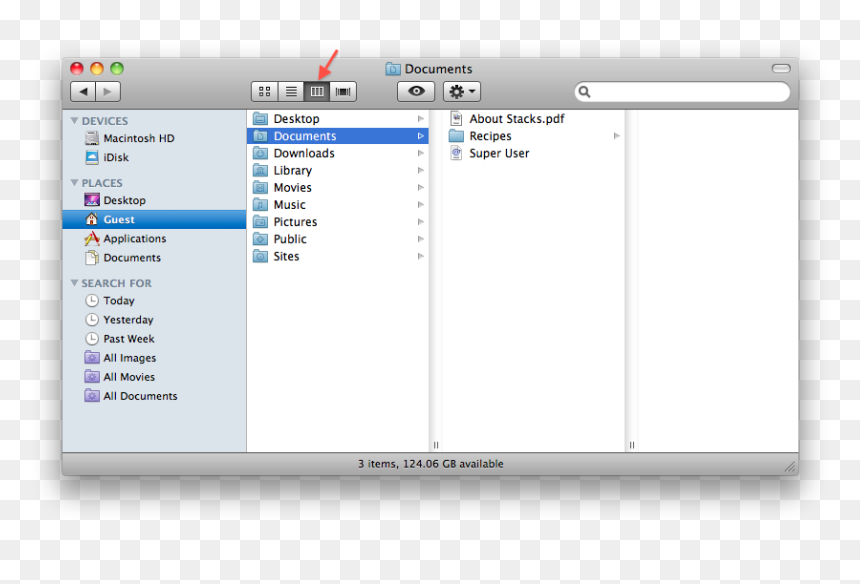Select the Desktop folder in column
Image resolution: width=860 pixels, height=584 pixels.
coord(338,119)
